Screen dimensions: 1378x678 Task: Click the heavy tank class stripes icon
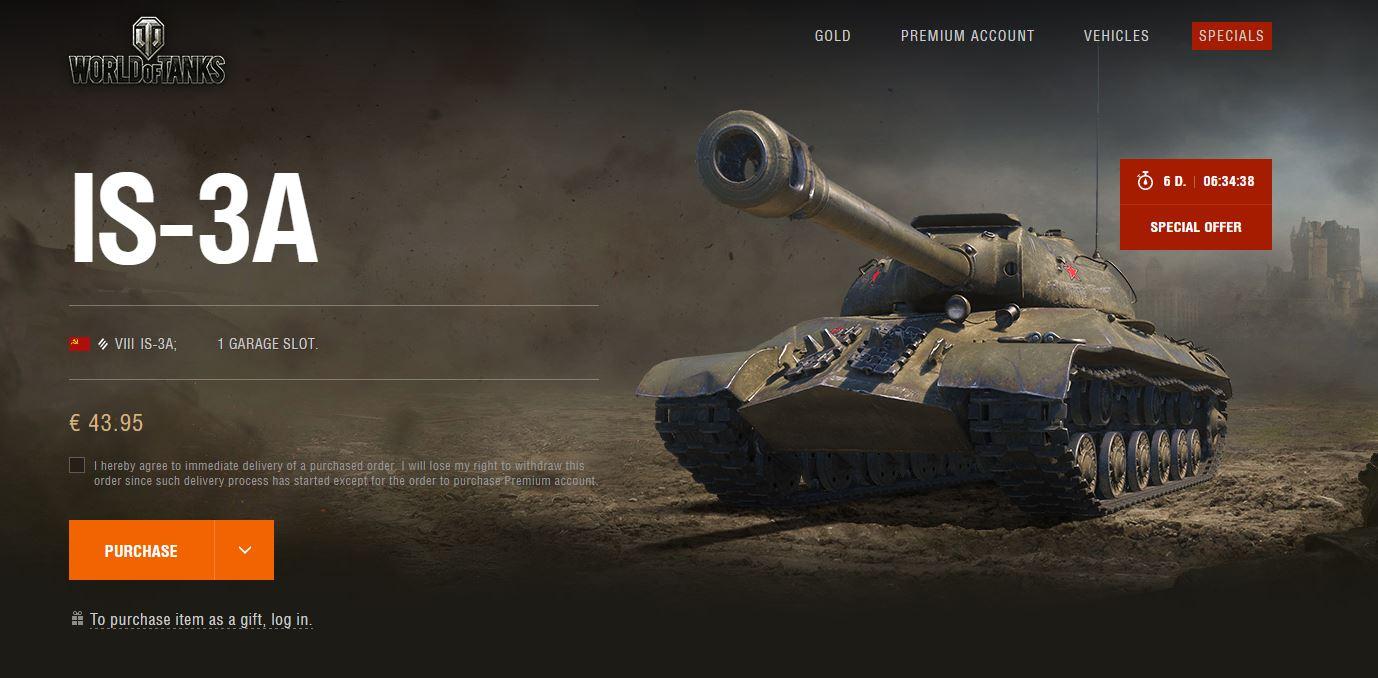(x=103, y=344)
